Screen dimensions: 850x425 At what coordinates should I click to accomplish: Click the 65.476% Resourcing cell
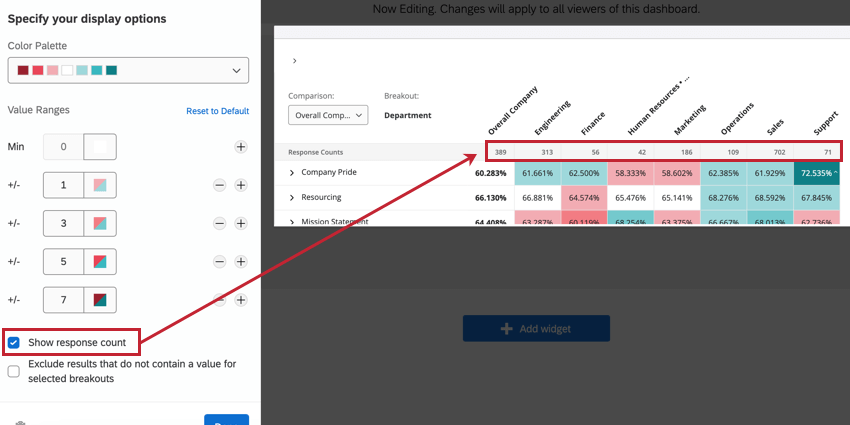(x=631, y=198)
